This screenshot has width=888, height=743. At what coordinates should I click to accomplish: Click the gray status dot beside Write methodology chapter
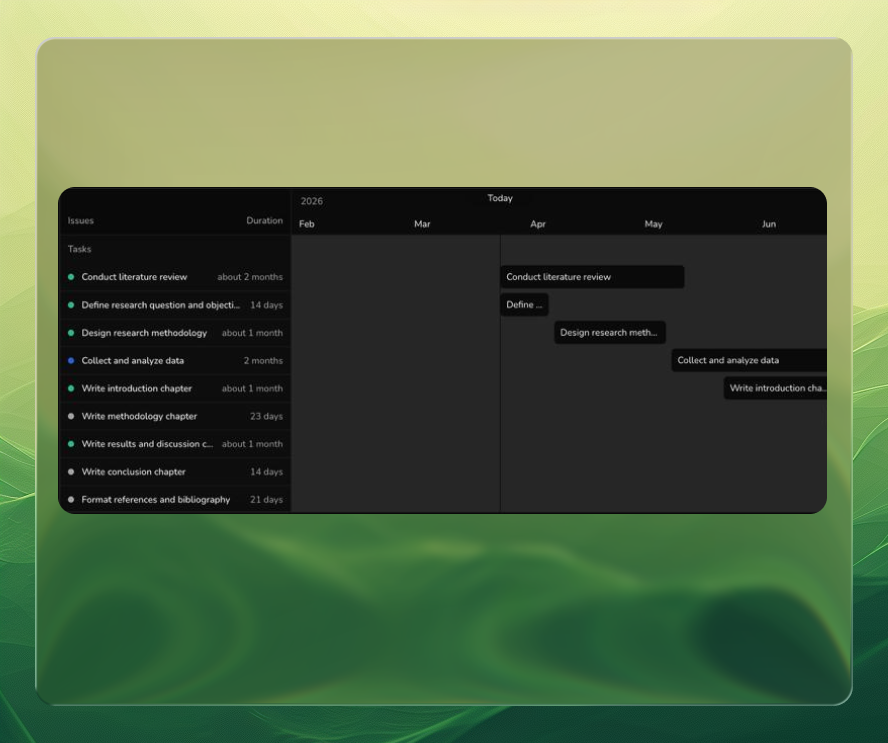pyautogui.click(x=70, y=417)
